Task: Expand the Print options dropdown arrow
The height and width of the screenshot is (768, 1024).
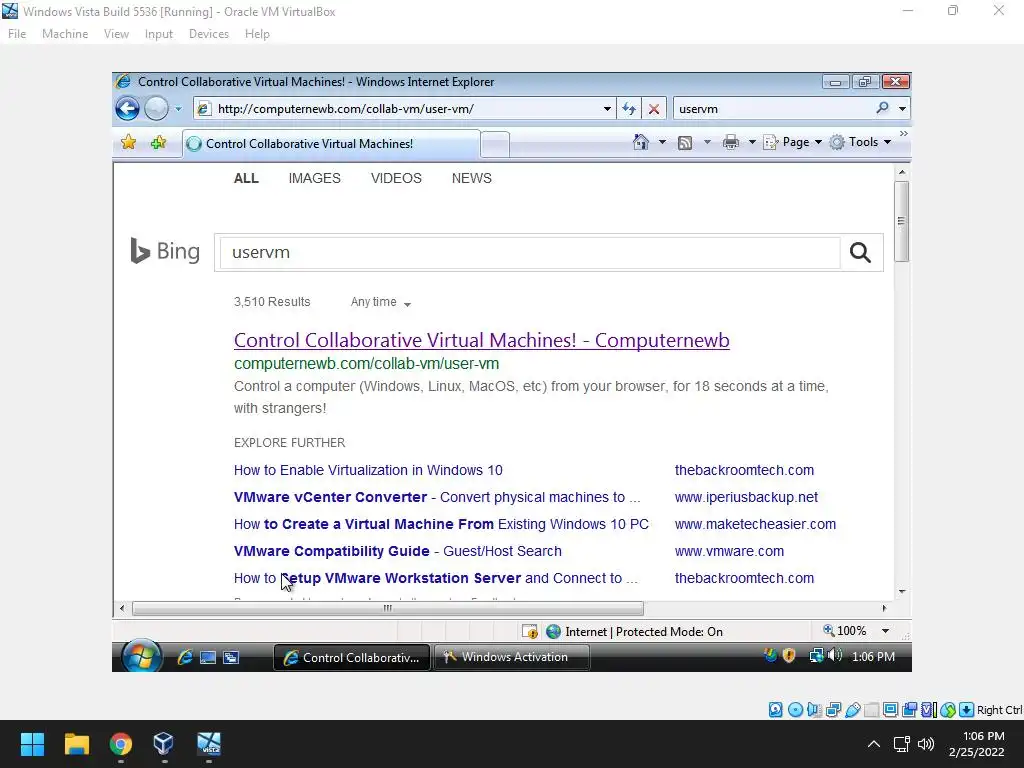Action: pos(752,142)
